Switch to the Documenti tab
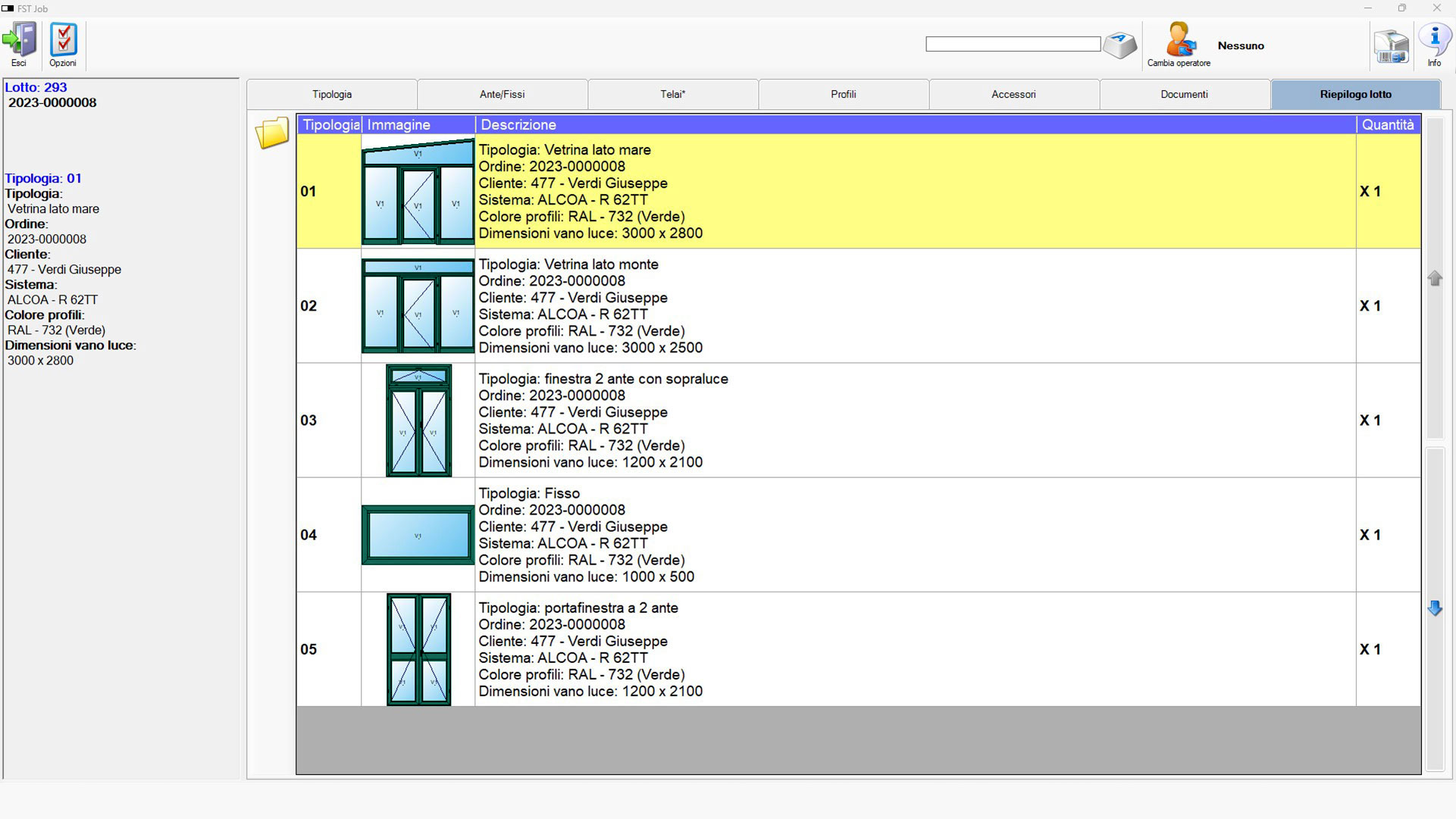 click(1184, 95)
